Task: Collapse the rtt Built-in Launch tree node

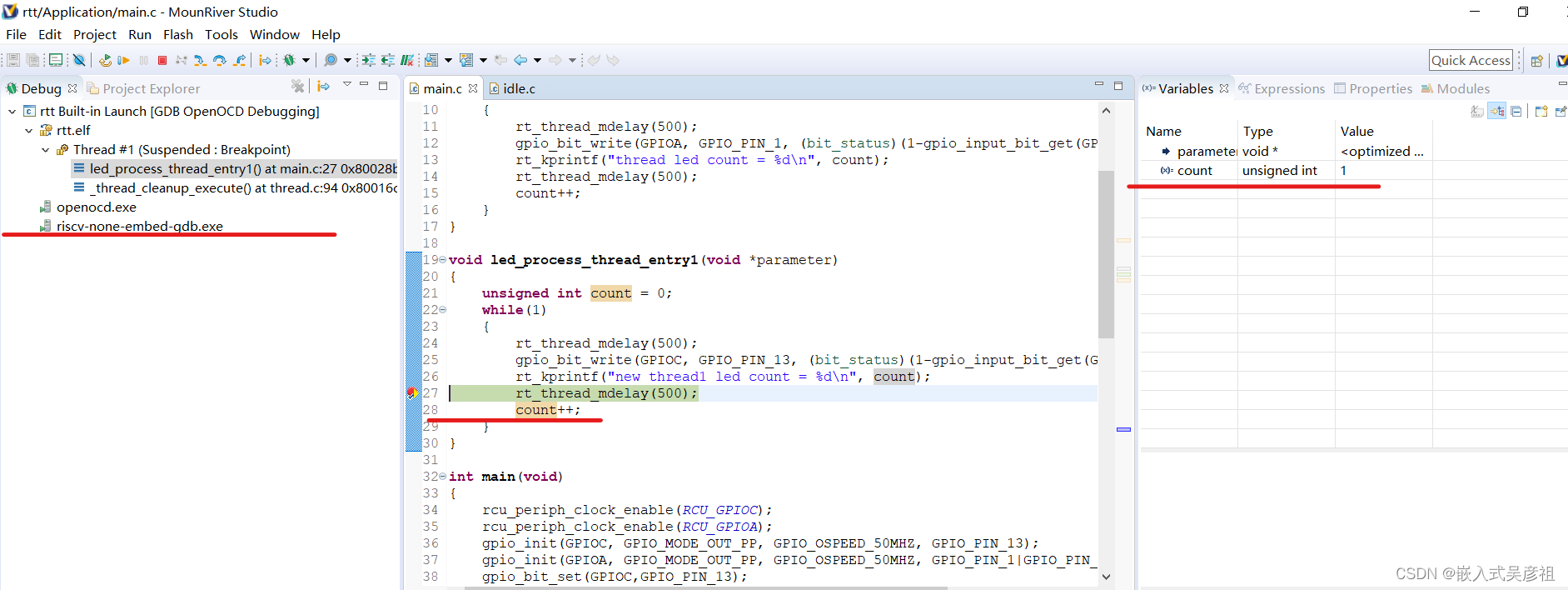Action: click(12, 111)
